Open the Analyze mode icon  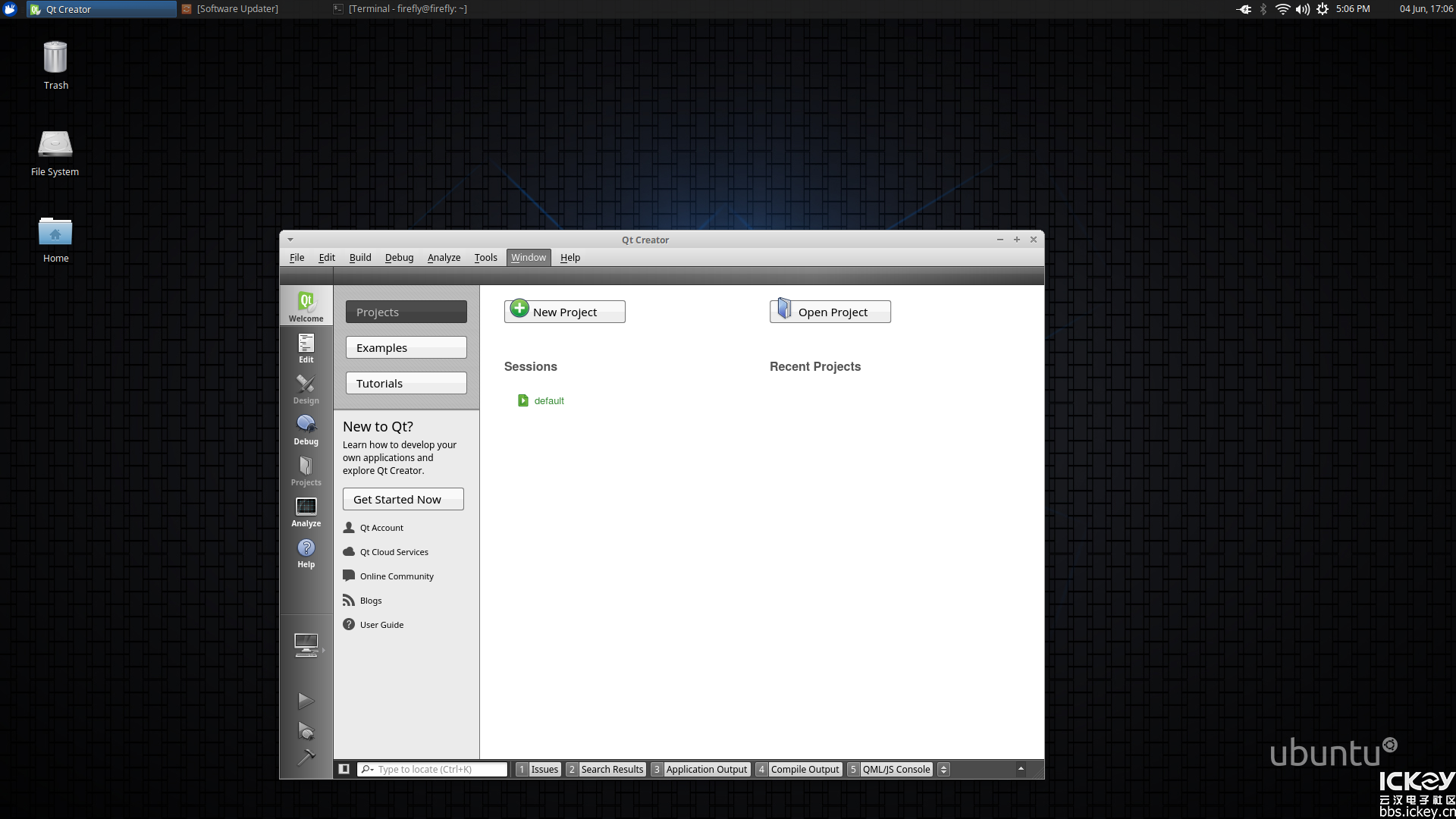pyautogui.click(x=306, y=512)
